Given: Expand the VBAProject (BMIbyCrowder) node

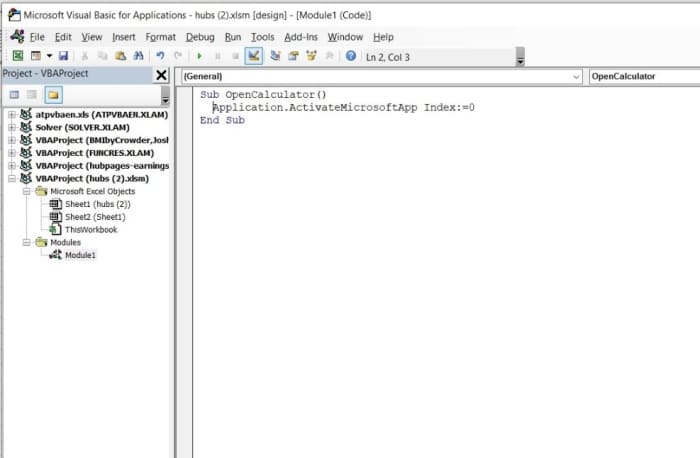Looking at the screenshot, I should (12, 140).
